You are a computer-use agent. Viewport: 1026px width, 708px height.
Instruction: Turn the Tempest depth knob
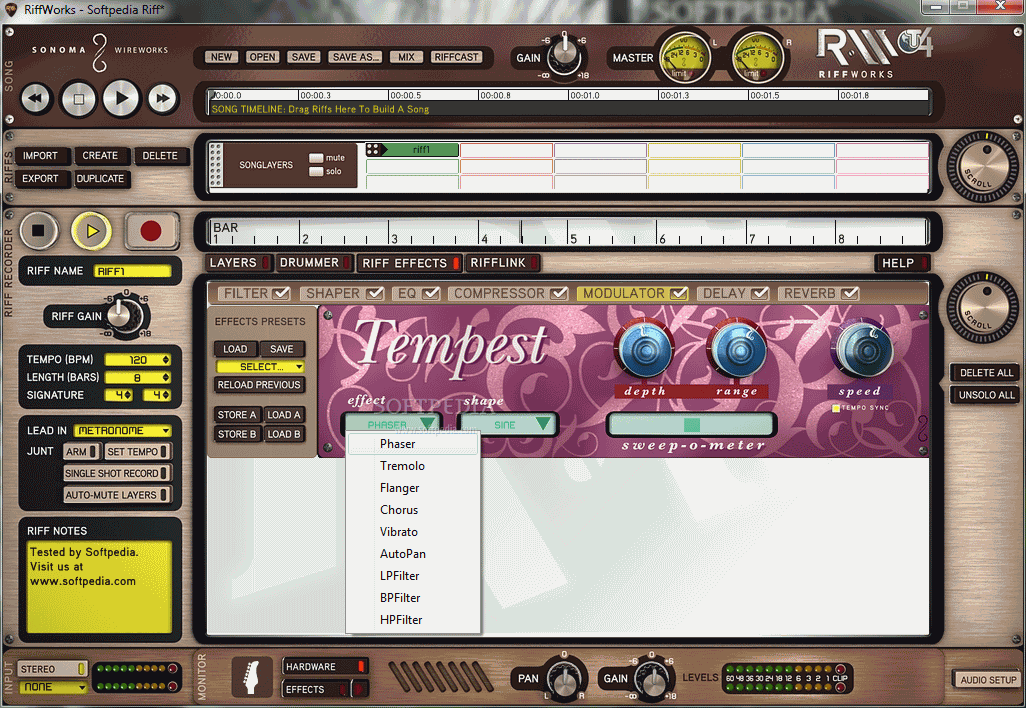(644, 350)
